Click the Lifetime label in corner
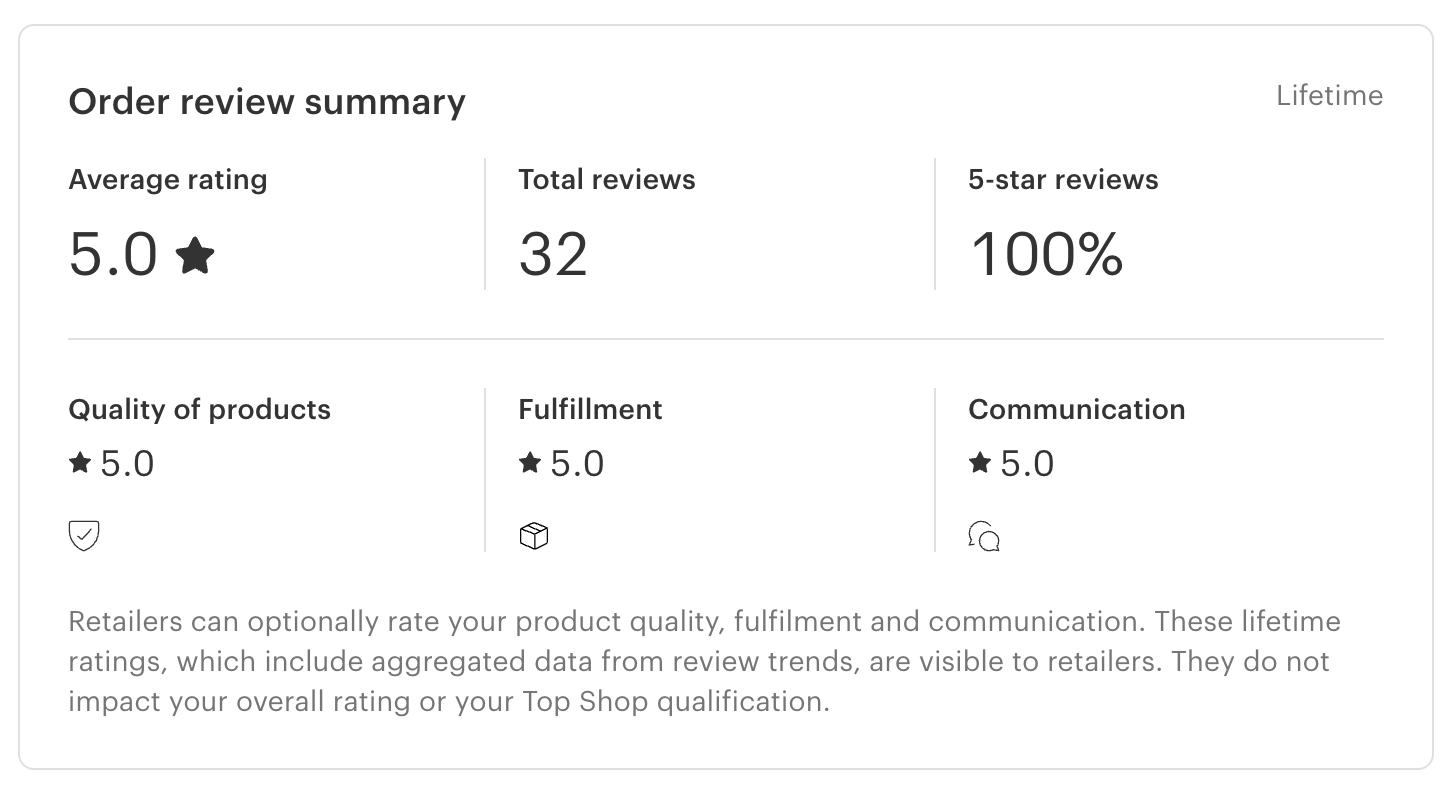 [1329, 96]
